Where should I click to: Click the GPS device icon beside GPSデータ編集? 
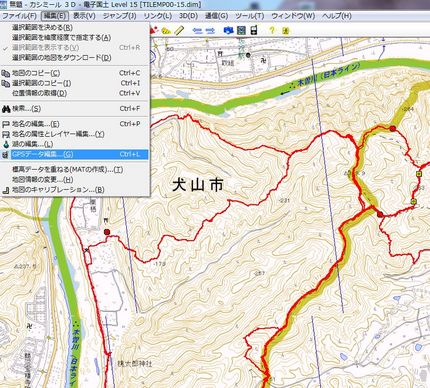tap(5, 154)
